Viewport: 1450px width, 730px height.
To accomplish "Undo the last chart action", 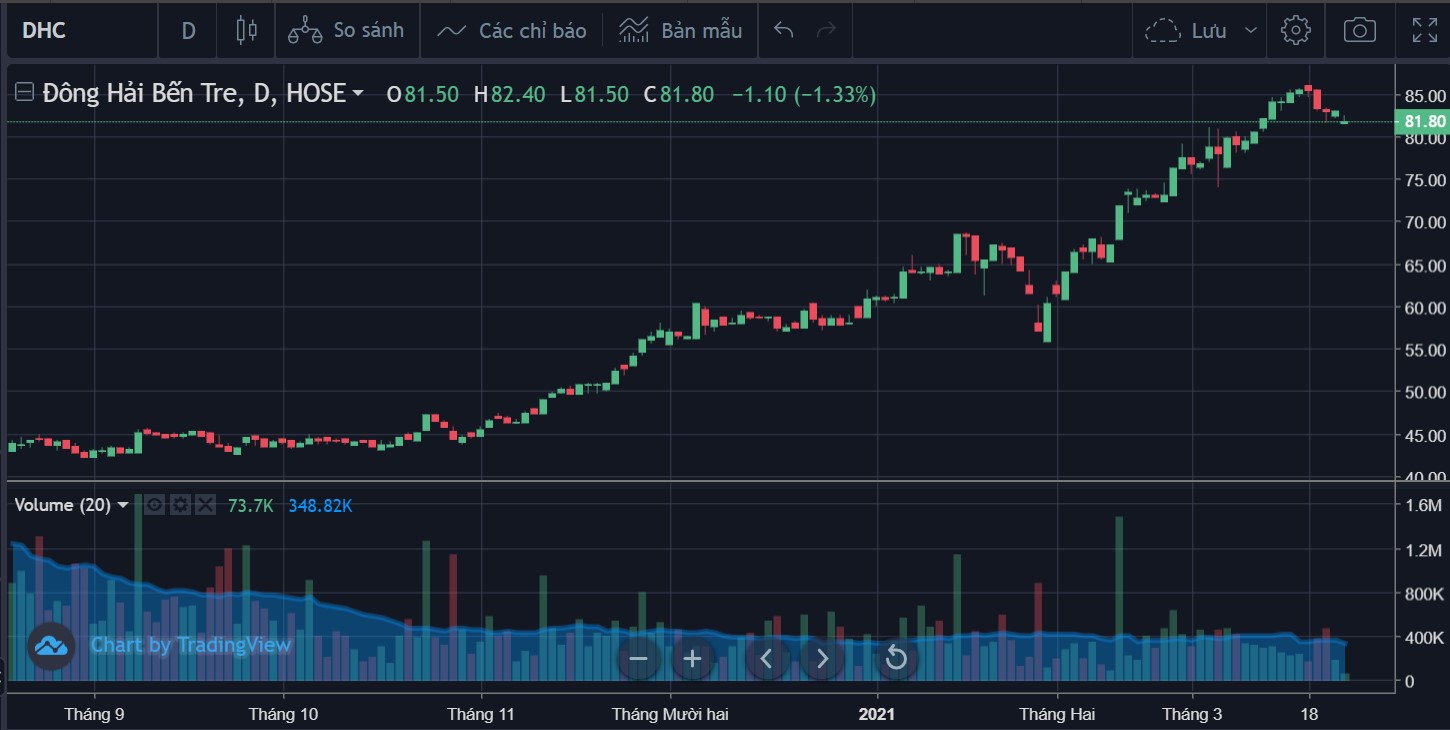I will 784,30.
